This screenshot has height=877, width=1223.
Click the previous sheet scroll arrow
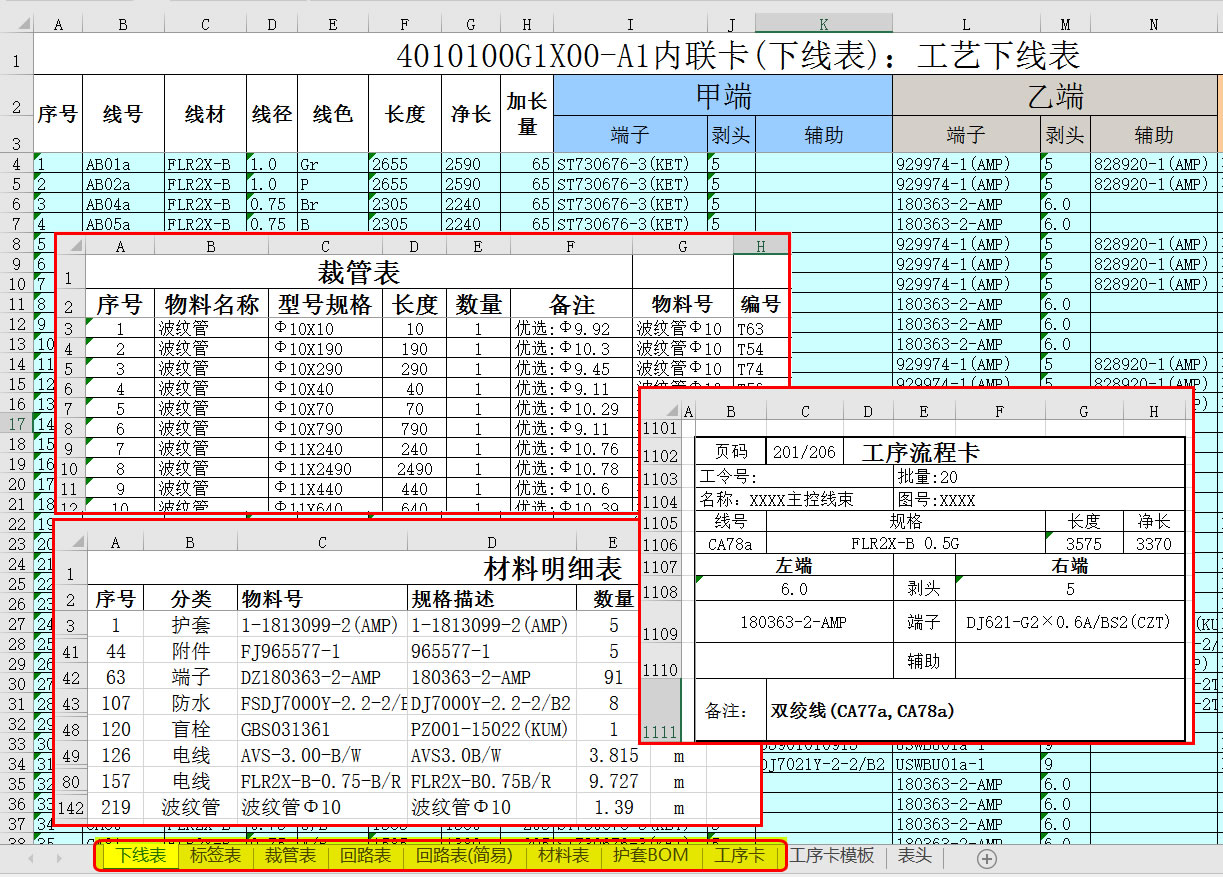(x=32, y=858)
